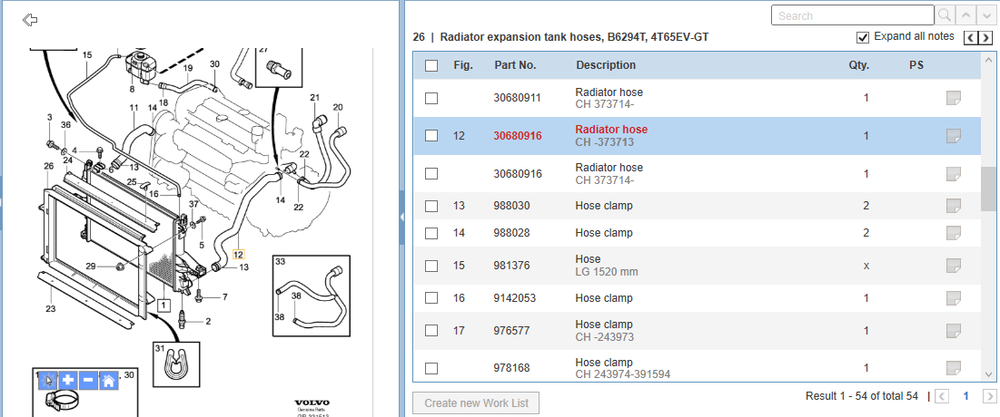Sort table by Part No. column header
Viewport: 1000px width, 417px height.
[515, 65]
